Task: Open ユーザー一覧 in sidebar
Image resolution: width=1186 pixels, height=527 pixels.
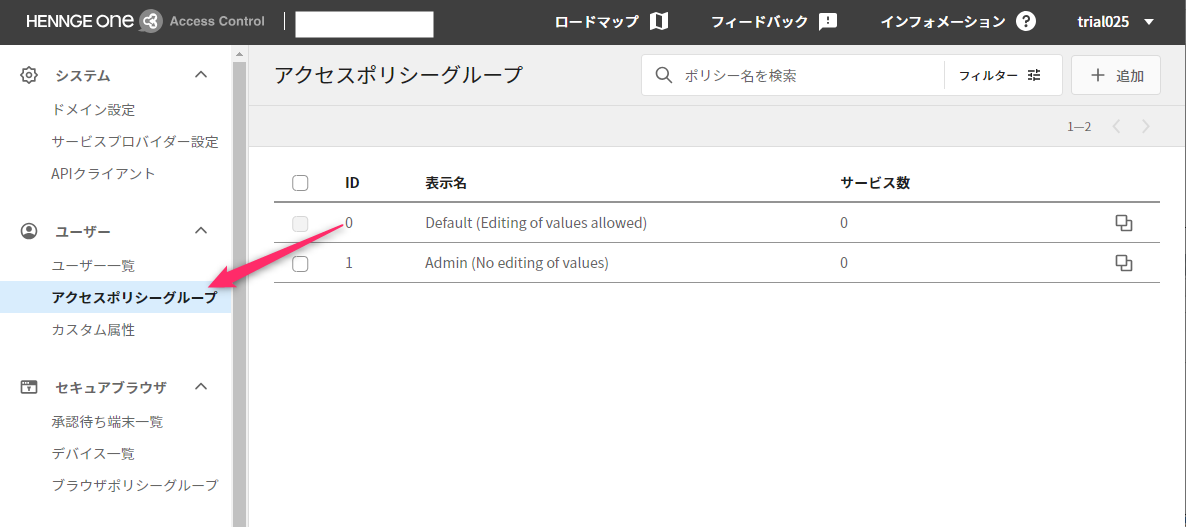Action: (x=93, y=265)
